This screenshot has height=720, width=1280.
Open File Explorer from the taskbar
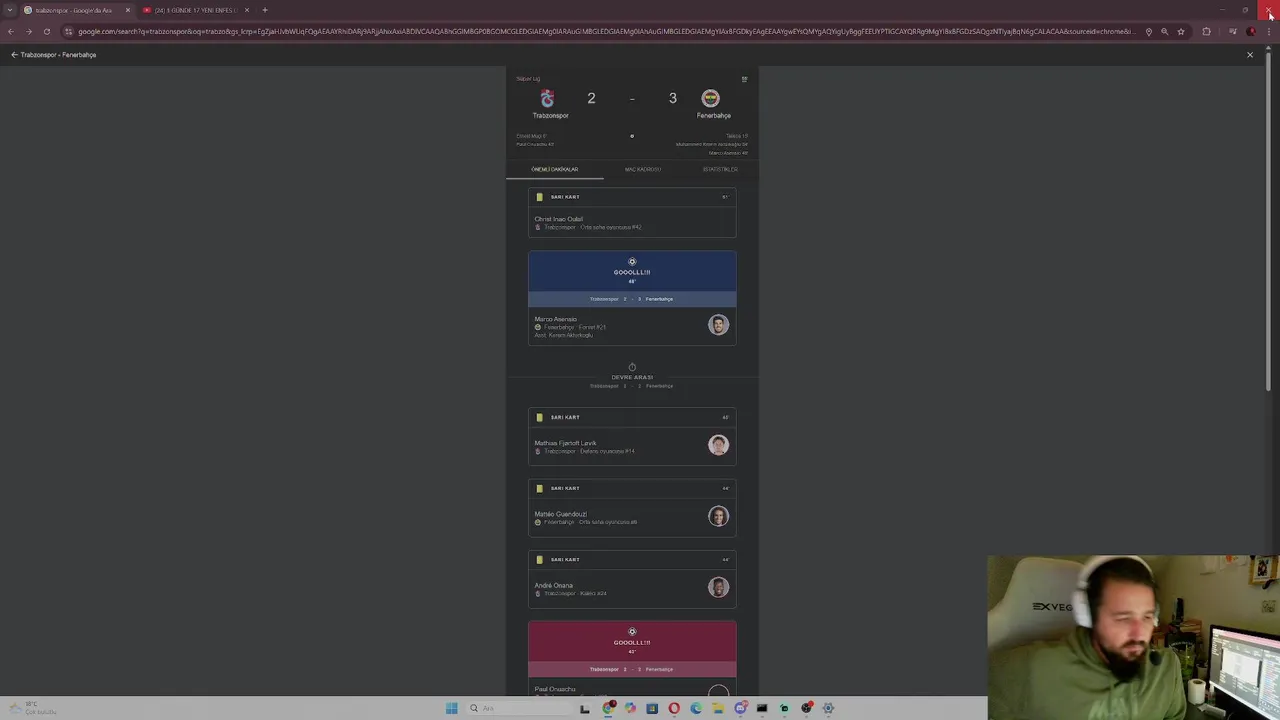coord(718,708)
